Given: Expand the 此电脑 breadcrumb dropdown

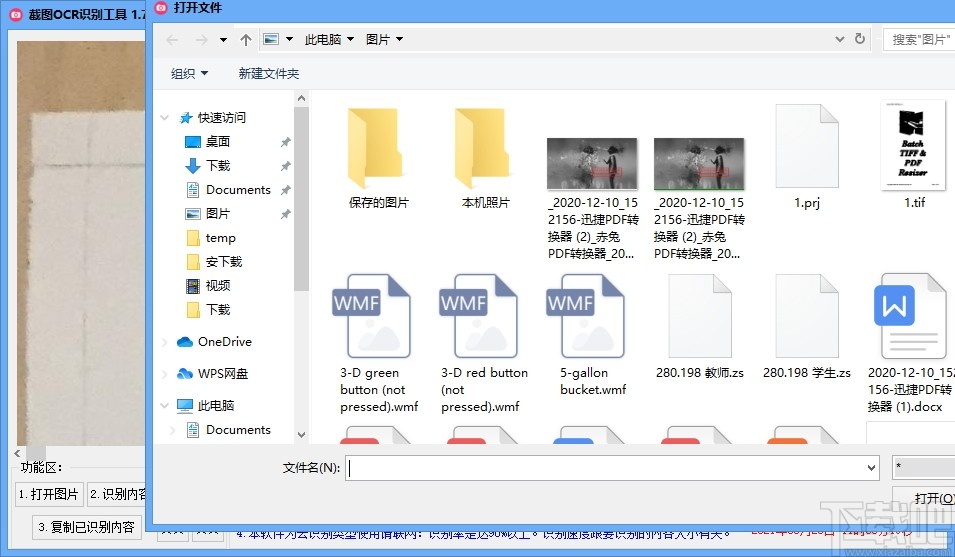Looking at the screenshot, I should click(x=350, y=39).
